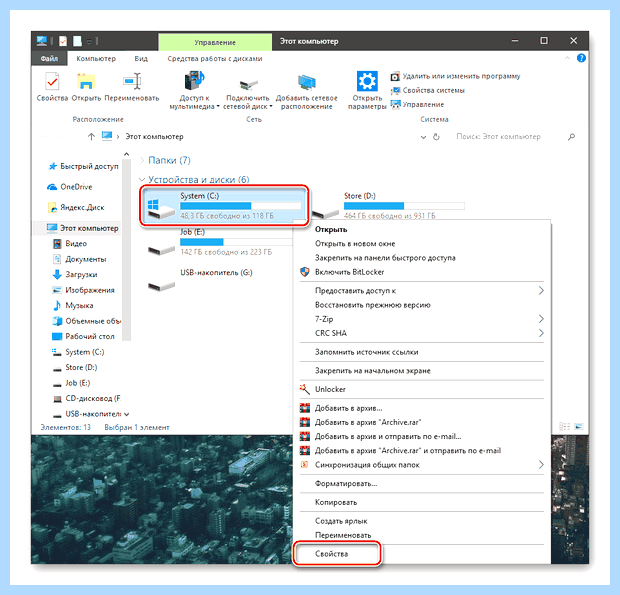Click the refresh address bar icon

click(436, 137)
